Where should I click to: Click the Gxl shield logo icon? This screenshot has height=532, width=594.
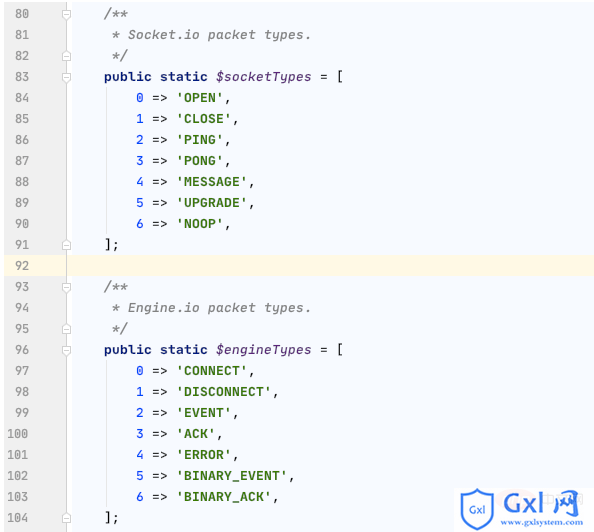pyautogui.click(x=477, y=509)
